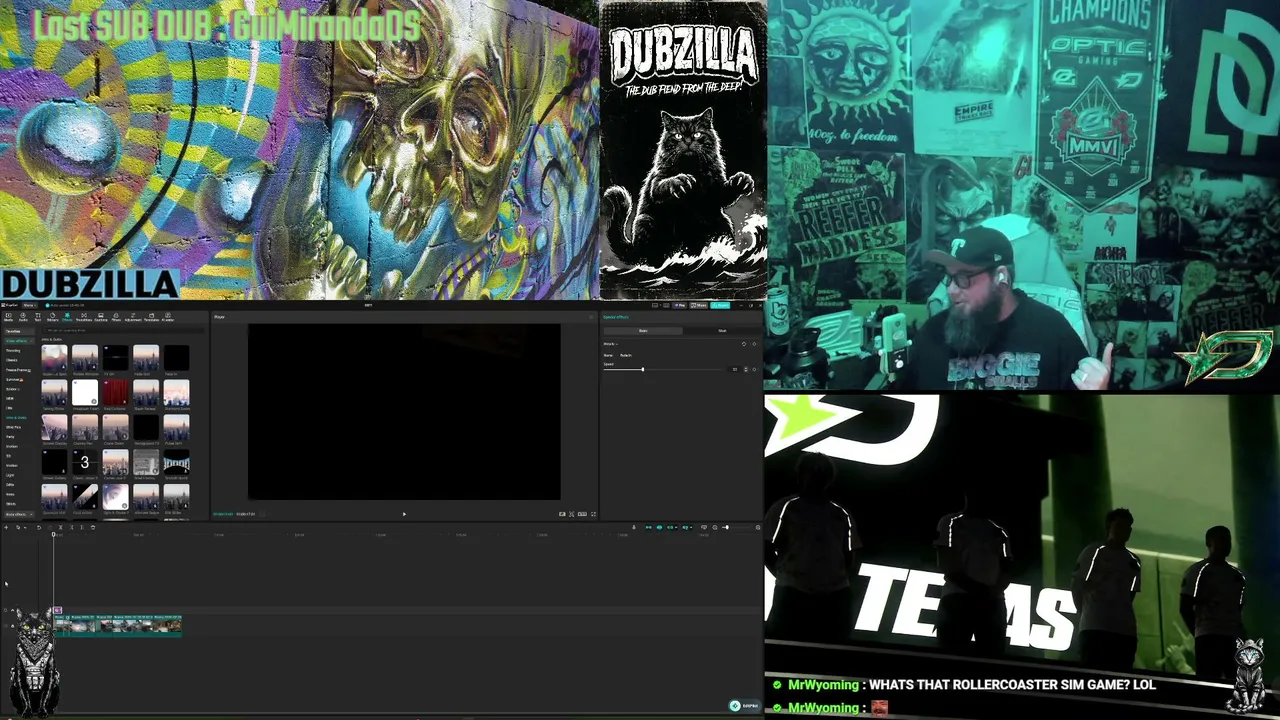Click the floating button at the timeline's bottom-right corner

pos(743,706)
